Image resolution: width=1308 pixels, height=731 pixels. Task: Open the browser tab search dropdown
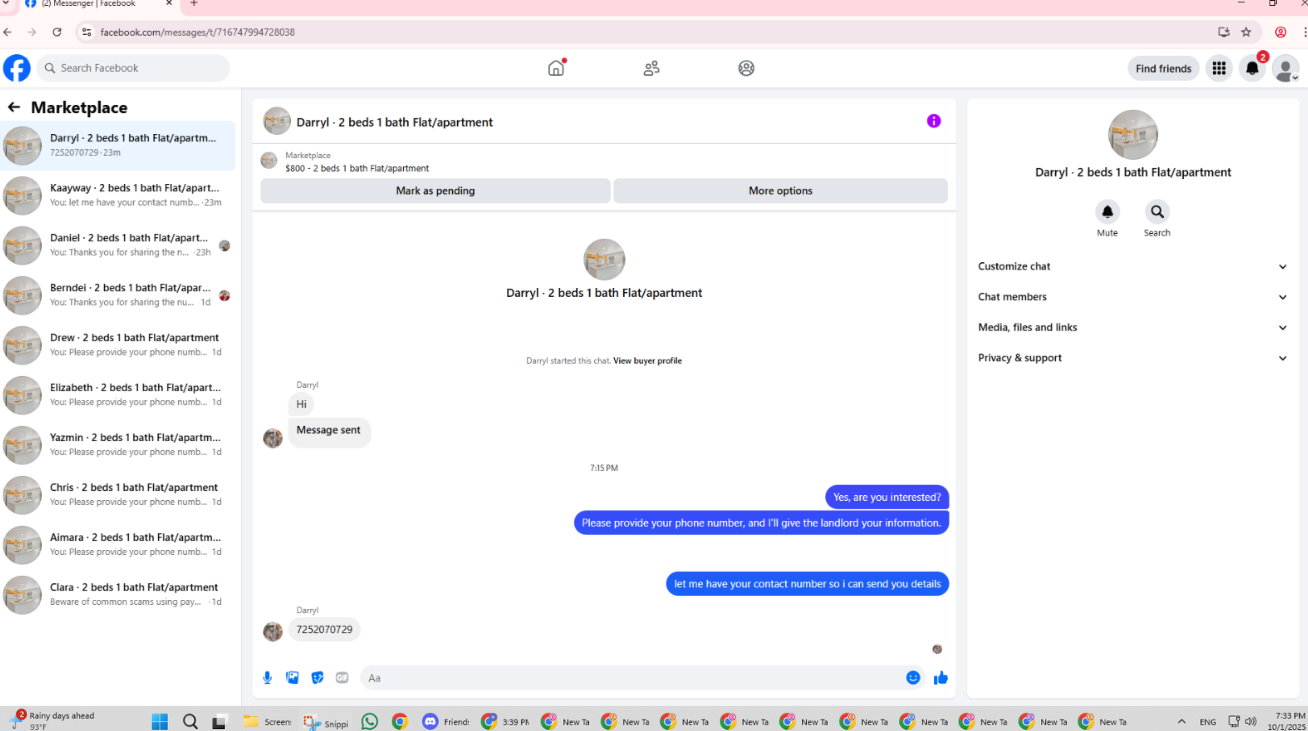pos(7,4)
